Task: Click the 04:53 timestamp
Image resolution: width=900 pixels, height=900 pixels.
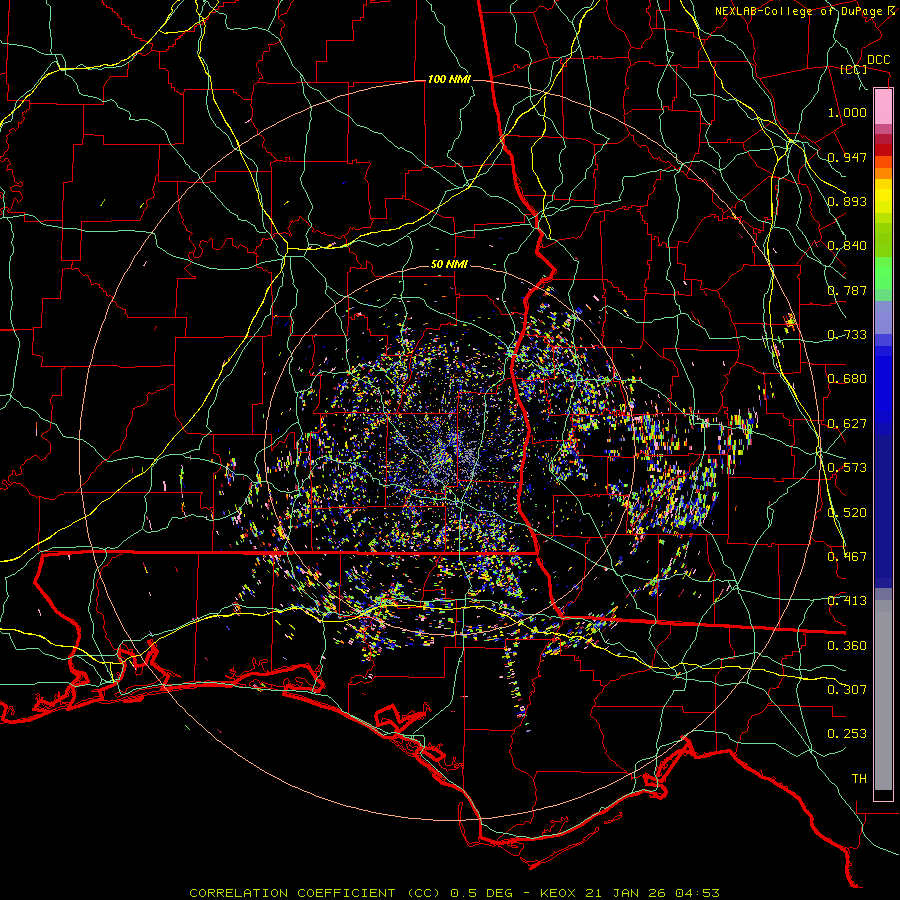Action: coord(699,893)
